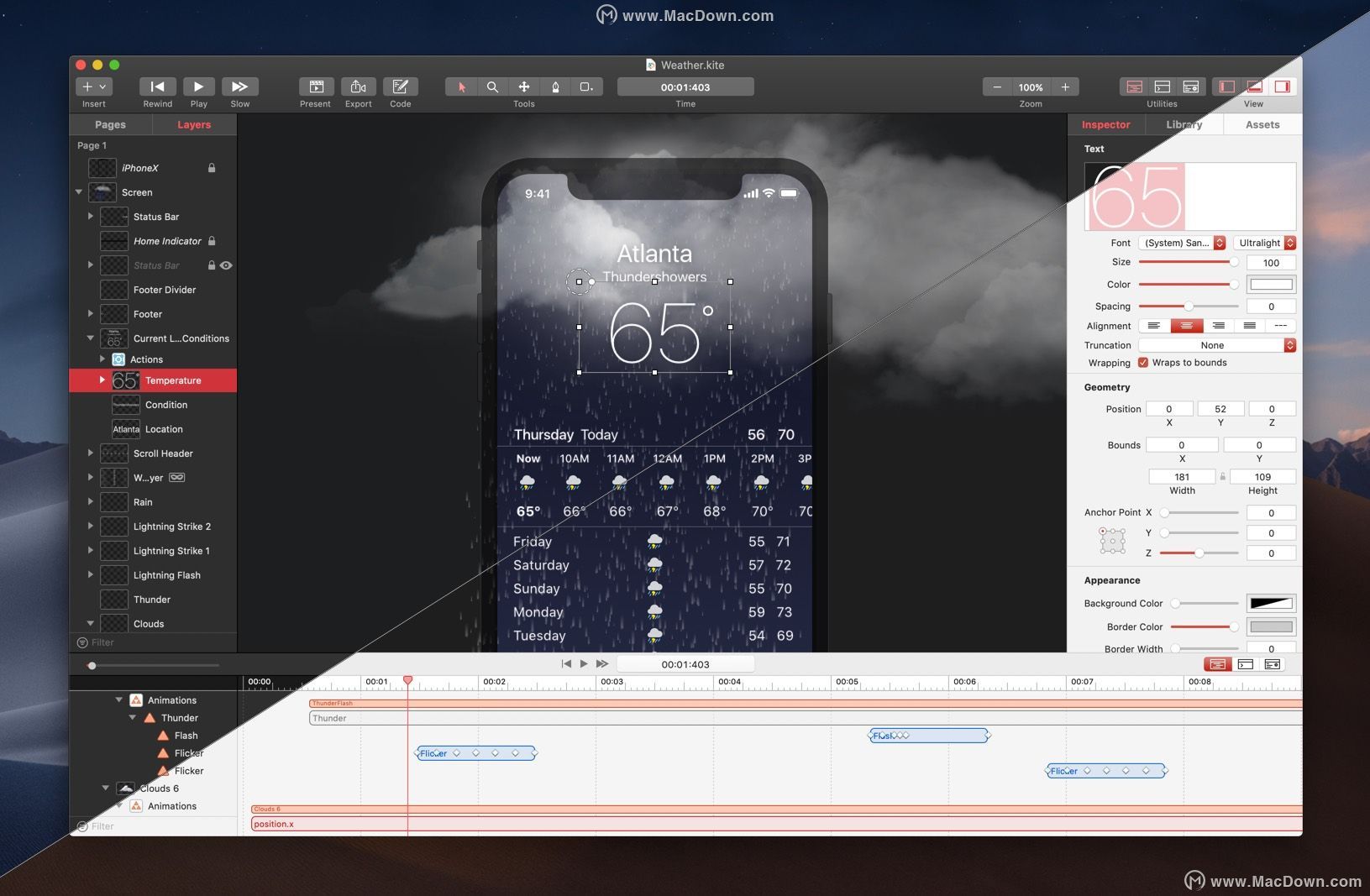This screenshot has height=896, width=1370.
Task: Set center text alignment
Action: (1186, 326)
